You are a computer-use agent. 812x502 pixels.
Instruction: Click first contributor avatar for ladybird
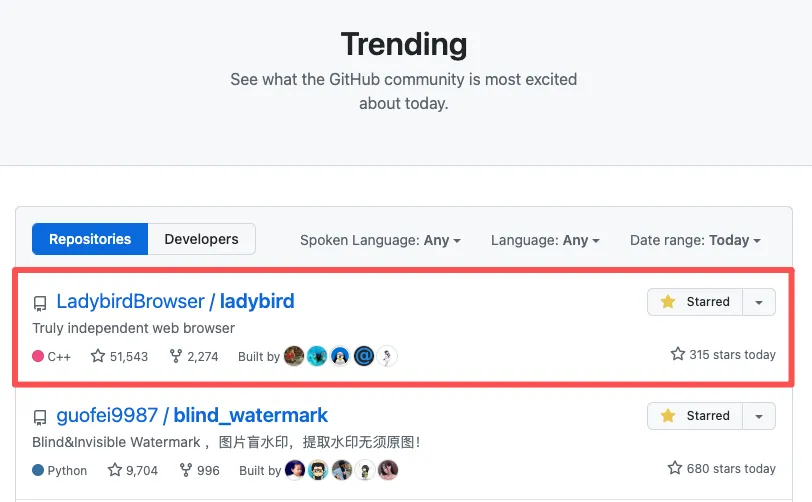click(x=294, y=356)
